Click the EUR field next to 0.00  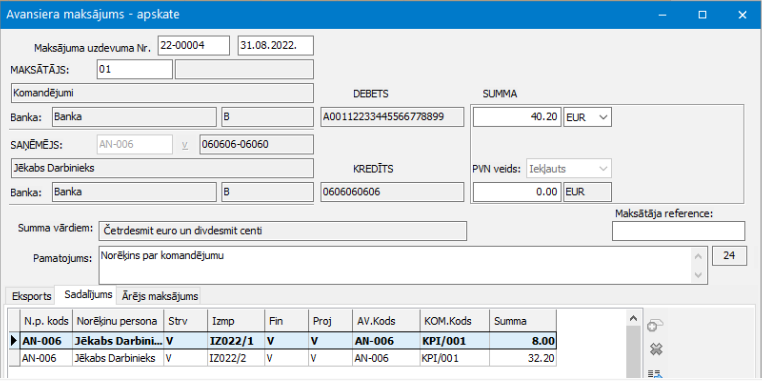coord(587,192)
